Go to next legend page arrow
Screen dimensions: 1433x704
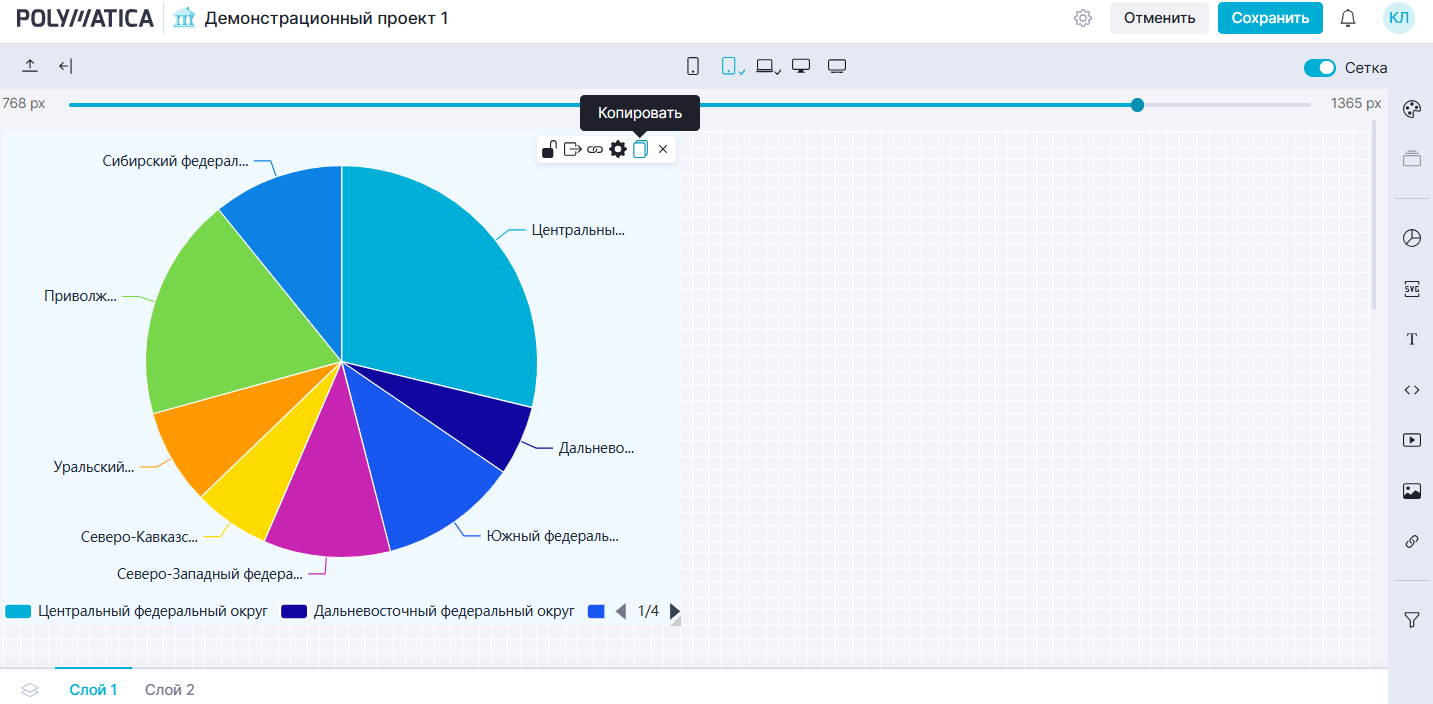point(674,611)
